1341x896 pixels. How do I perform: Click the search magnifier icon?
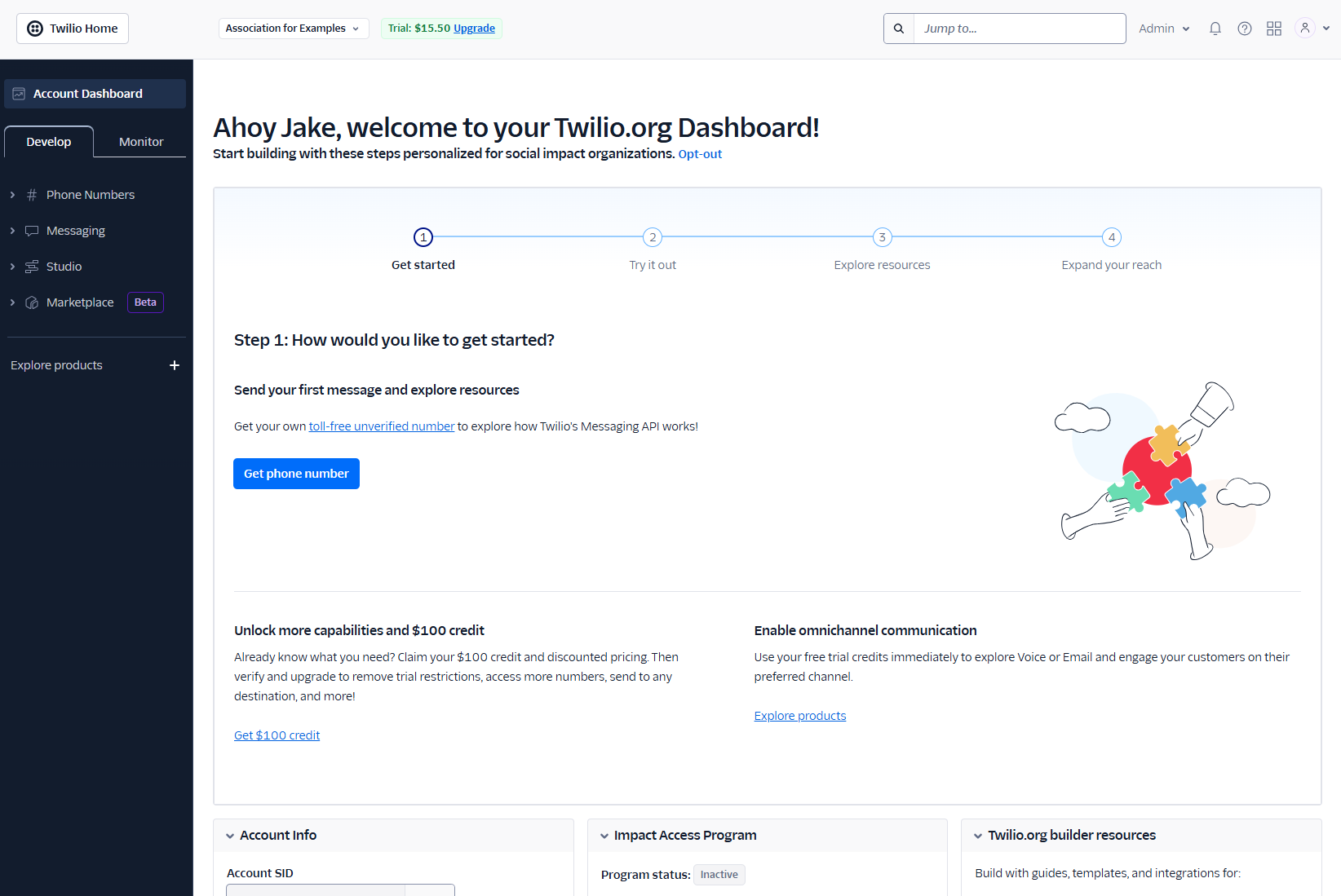pyautogui.click(x=898, y=28)
